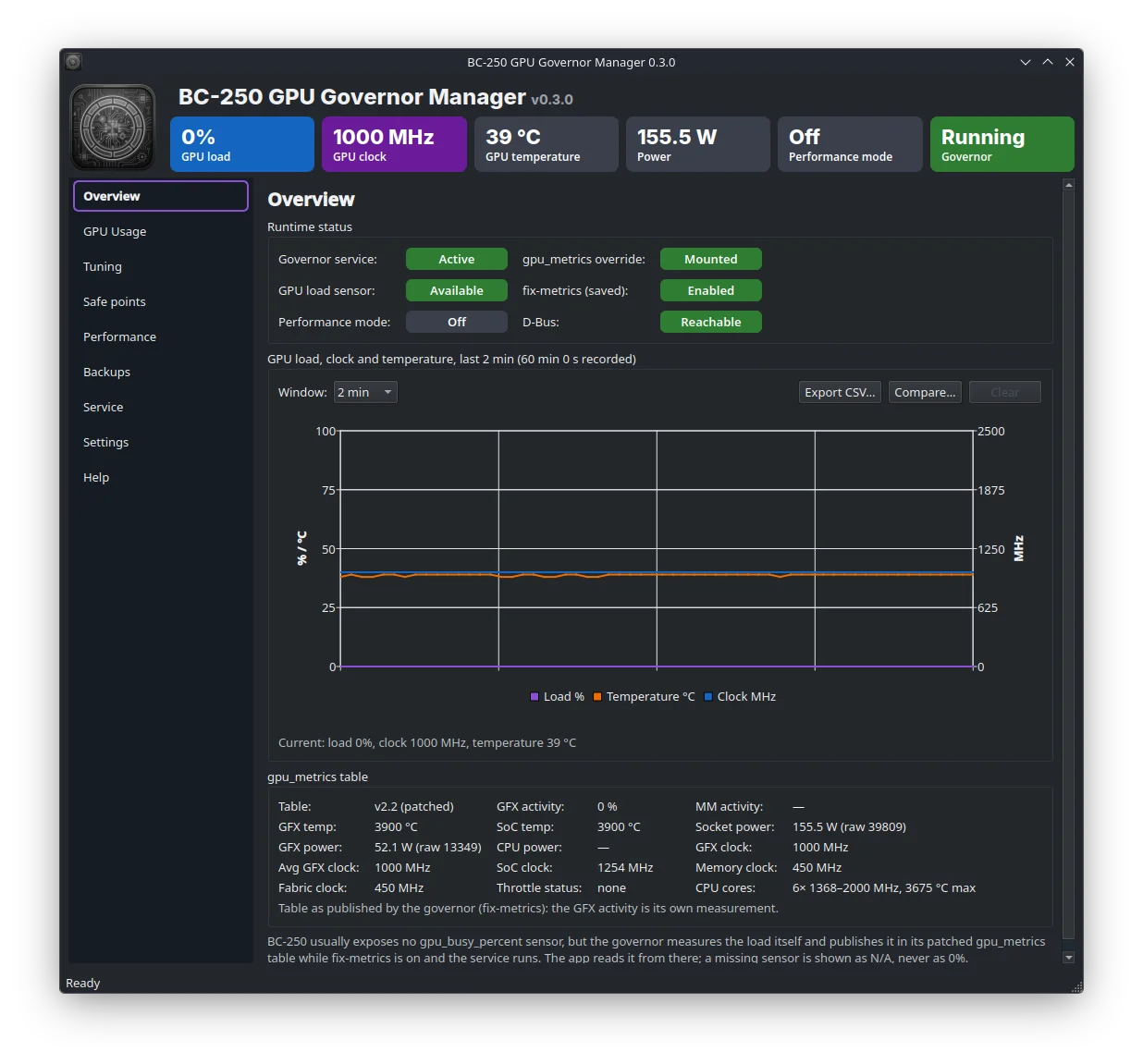
Task: Click the window resize grip corner
Action: (1076, 986)
